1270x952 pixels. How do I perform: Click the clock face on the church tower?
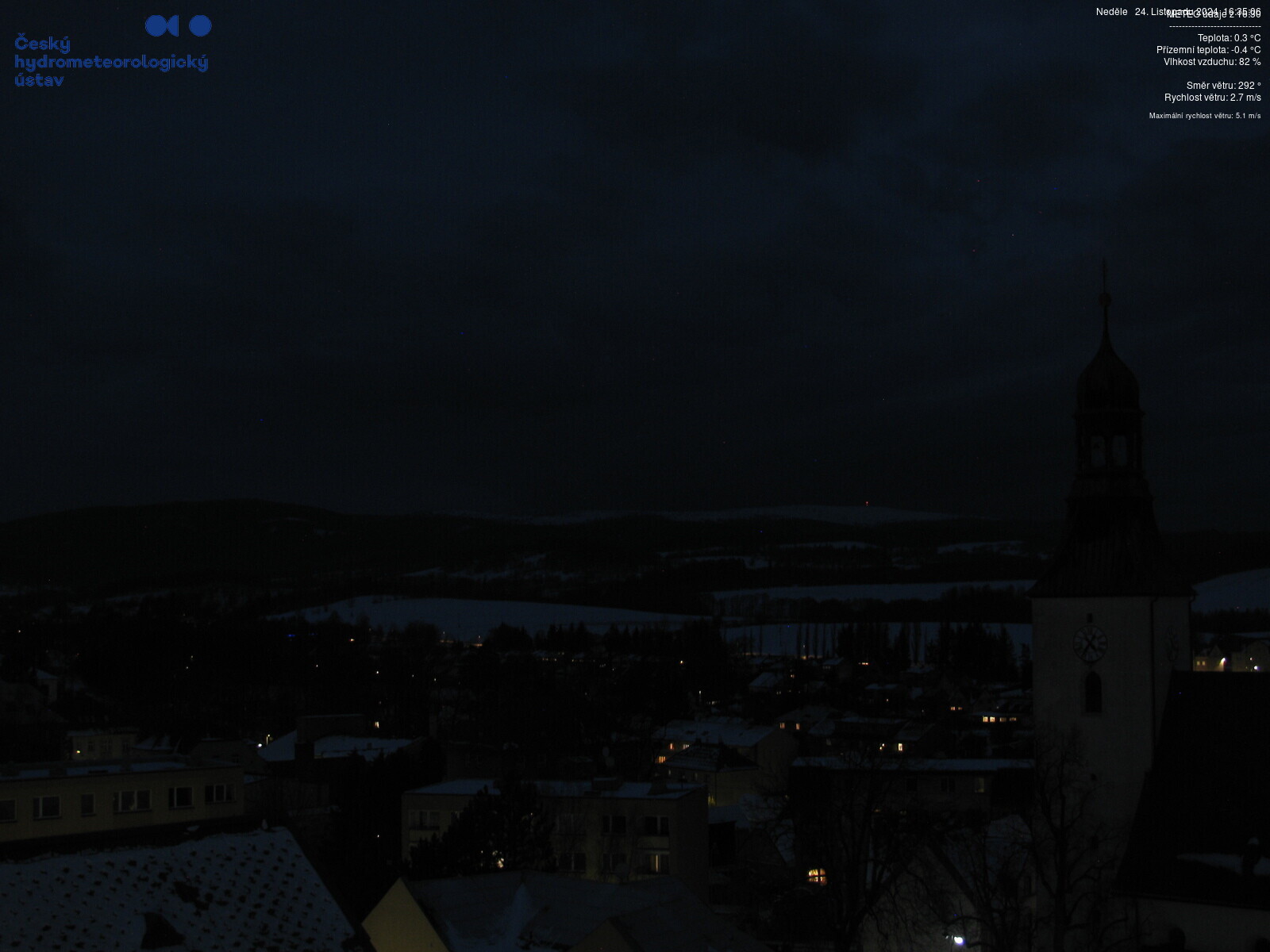click(1090, 643)
